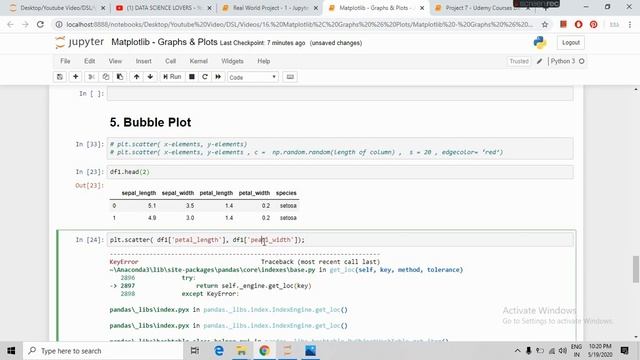
Task: Open File Explorer from the taskbar
Action: pos(241,351)
